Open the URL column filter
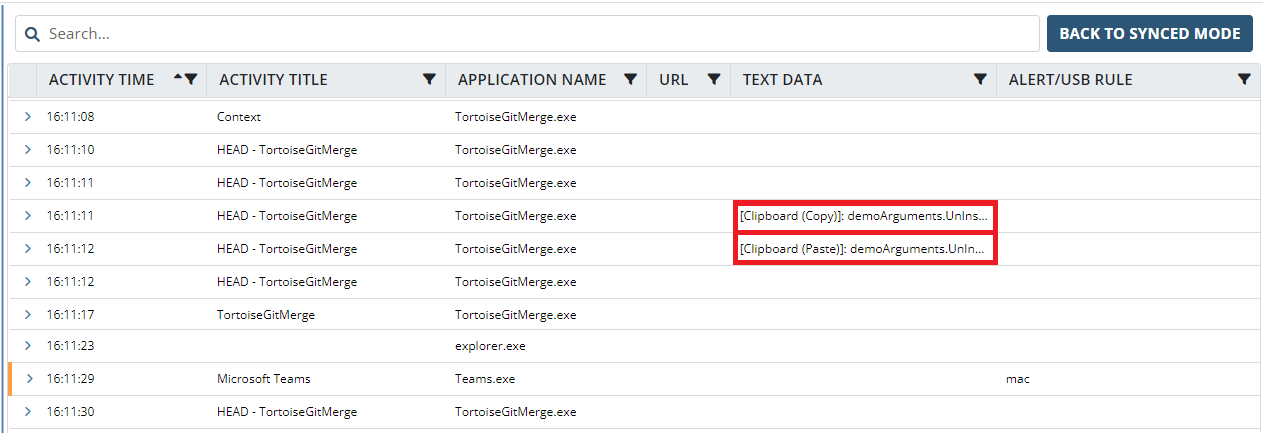The height and width of the screenshot is (433, 1263). point(714,80)
